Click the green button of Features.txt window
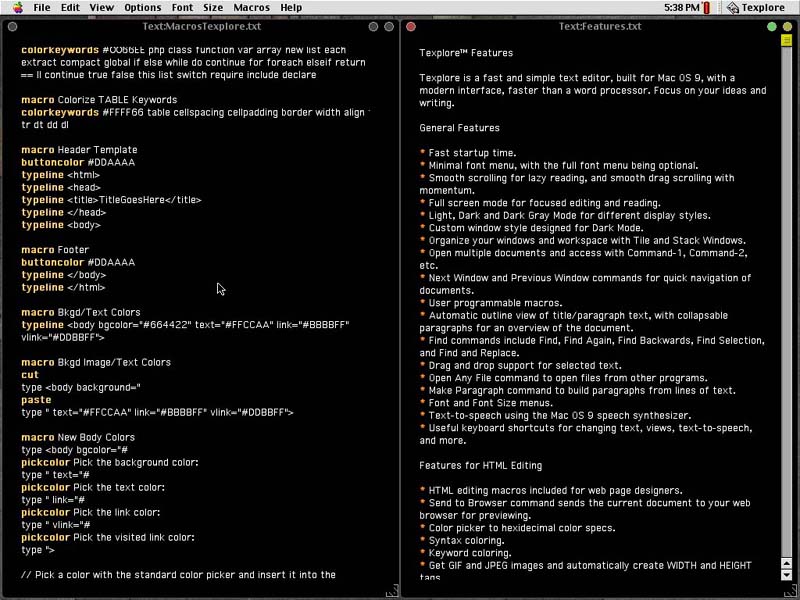 coord(772,27)
